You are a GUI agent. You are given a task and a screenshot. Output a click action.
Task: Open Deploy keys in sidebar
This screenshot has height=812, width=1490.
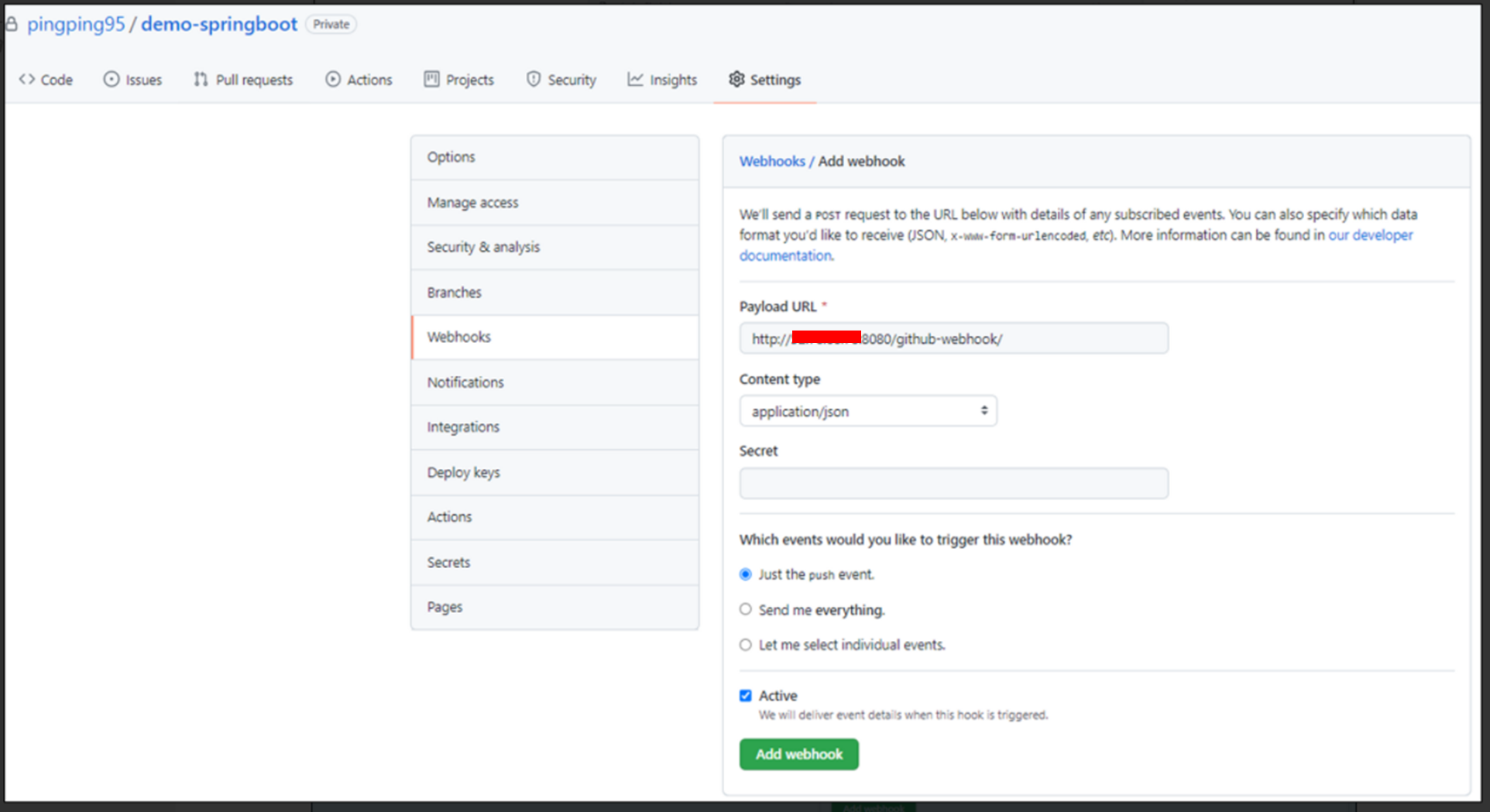click(x=555, y=472)
